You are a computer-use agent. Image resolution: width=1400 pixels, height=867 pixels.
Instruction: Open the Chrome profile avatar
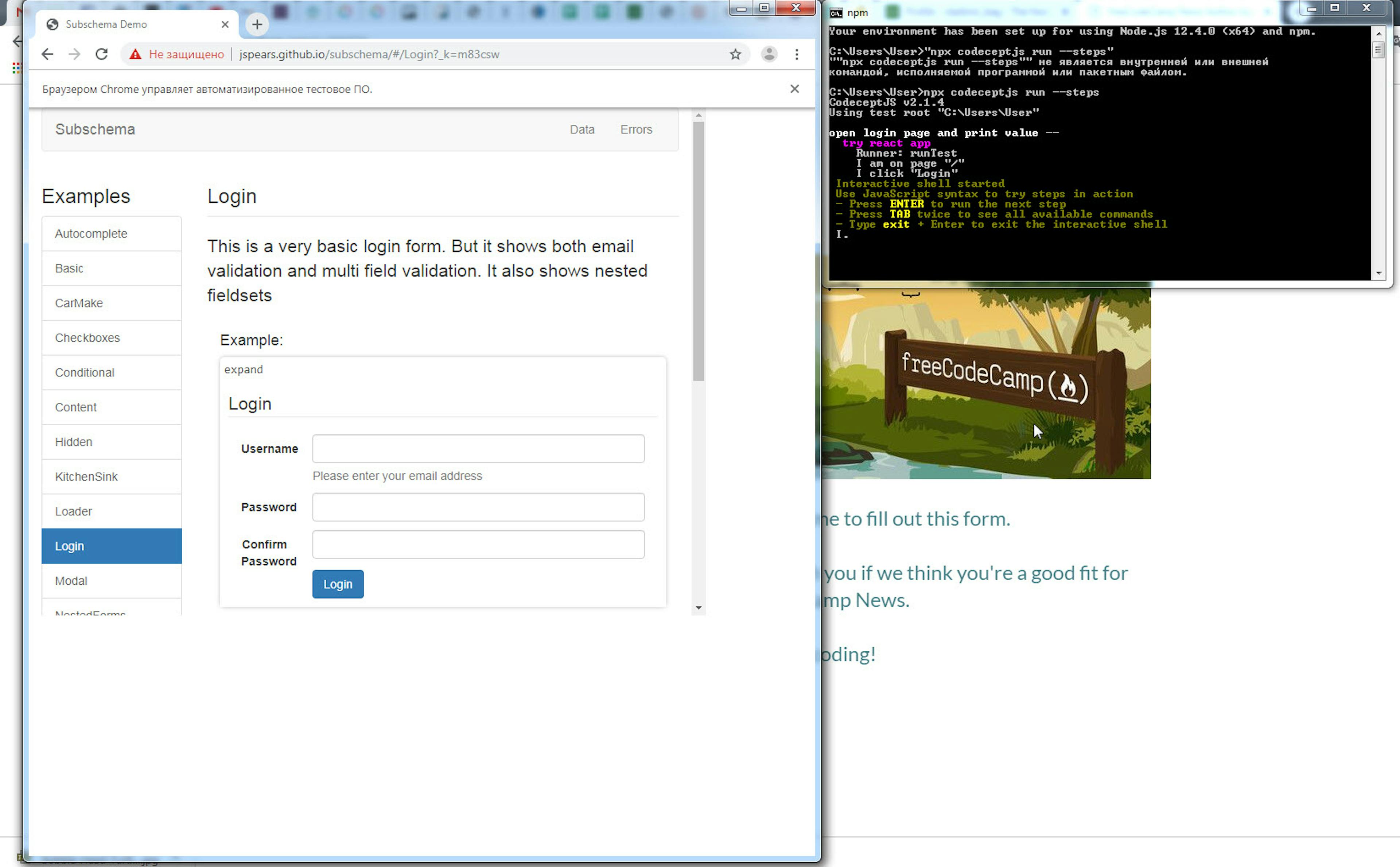pyautogui.click(x=769, y=54)
